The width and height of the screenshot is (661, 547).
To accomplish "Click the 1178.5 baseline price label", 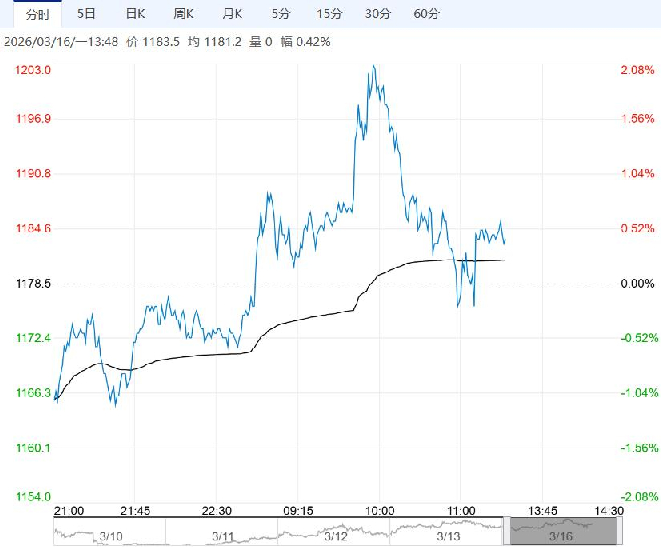I will point(33,284).
